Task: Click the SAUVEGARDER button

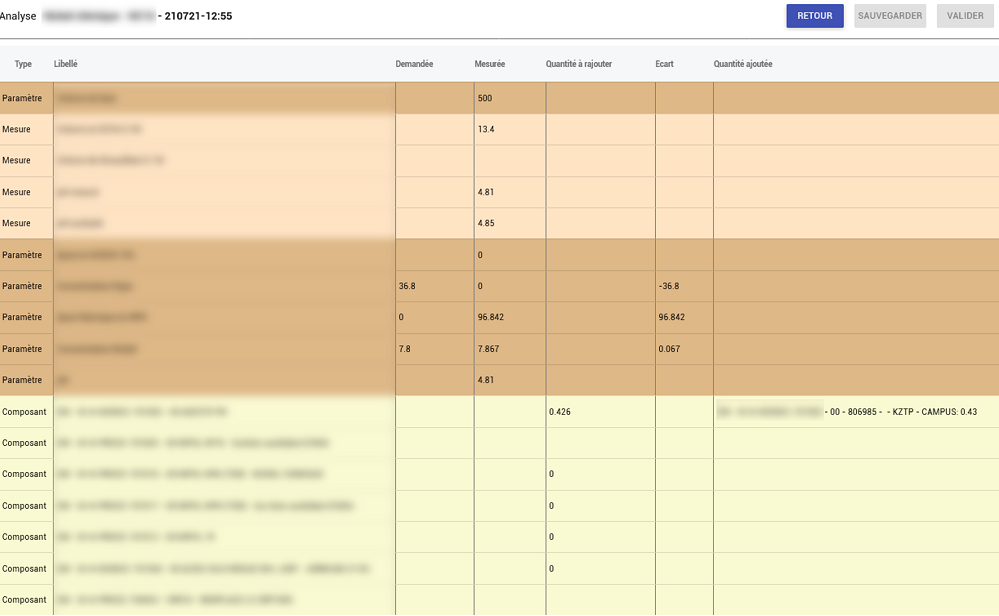Action: 889,16
